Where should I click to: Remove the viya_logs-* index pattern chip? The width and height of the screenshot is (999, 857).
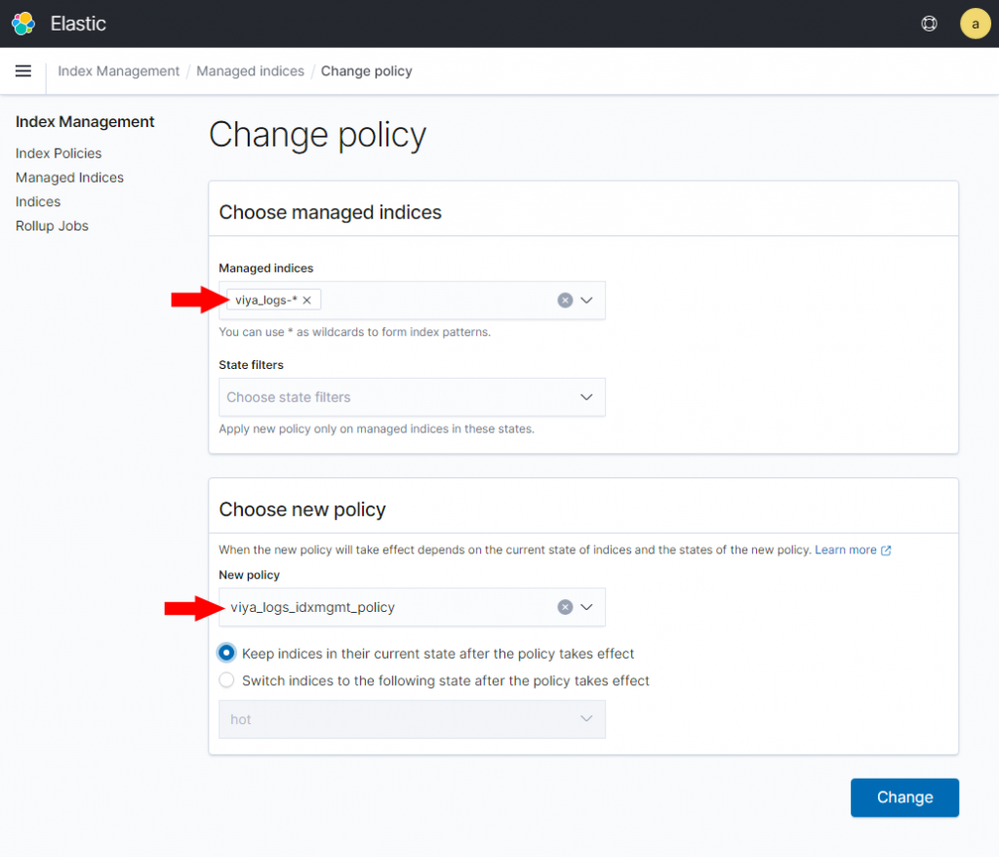307,300
